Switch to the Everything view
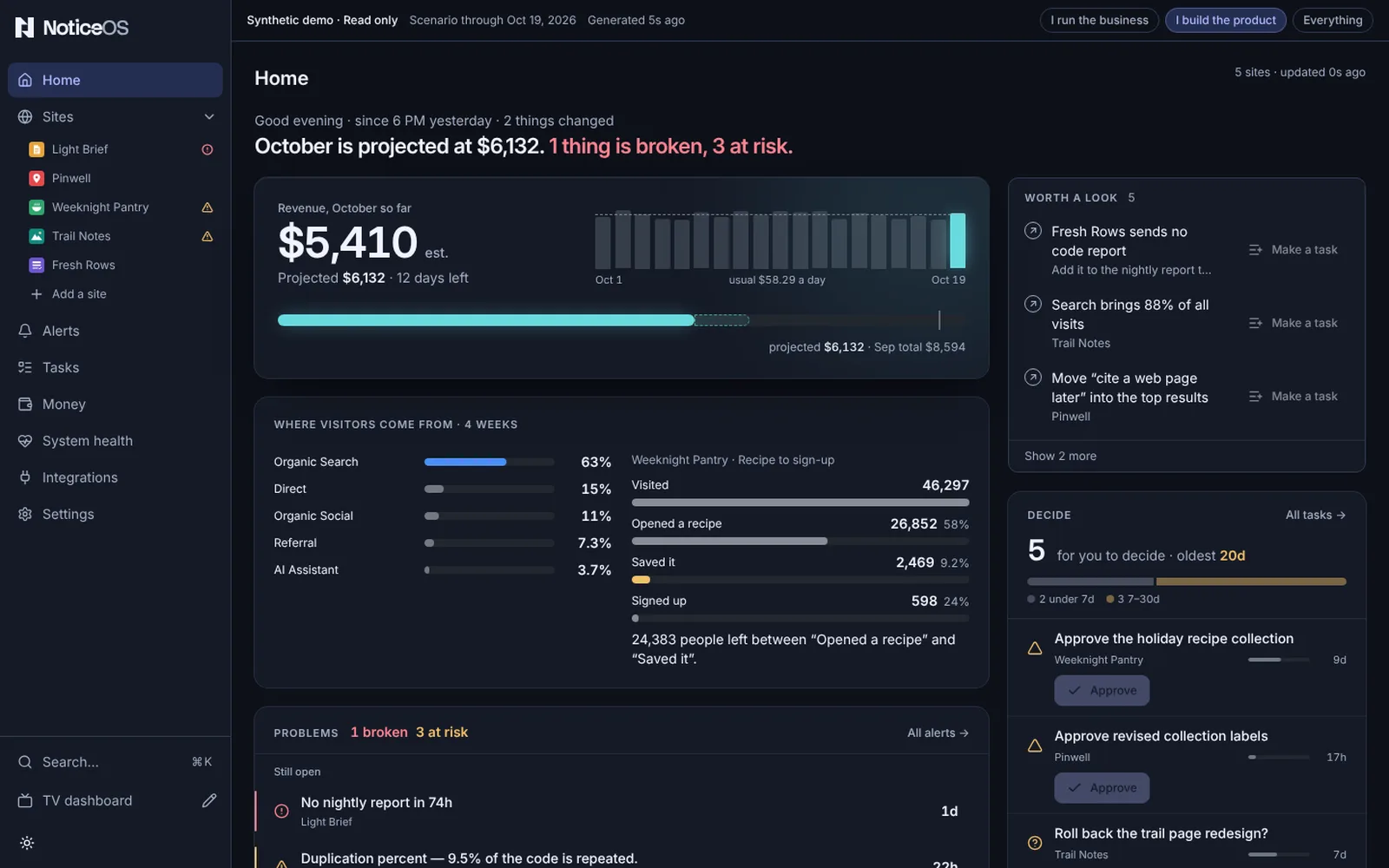This screenshot has width=1389, height=868. coord(1333,20)
